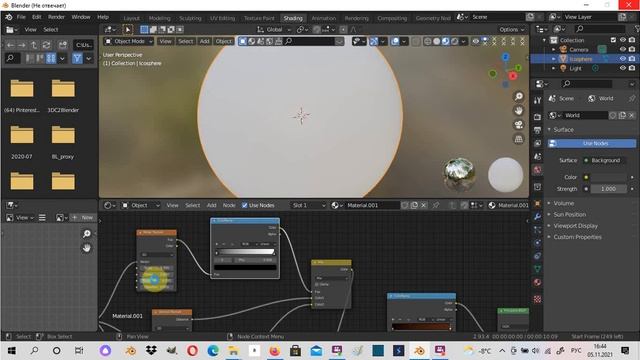Open the Window menu

point(81,17)
